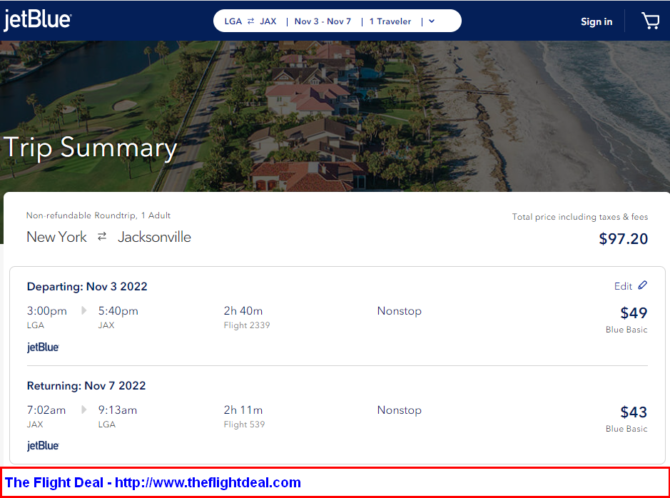Click the 2h 11m duration
Screen dimensions: 670x498
[243, 410]
